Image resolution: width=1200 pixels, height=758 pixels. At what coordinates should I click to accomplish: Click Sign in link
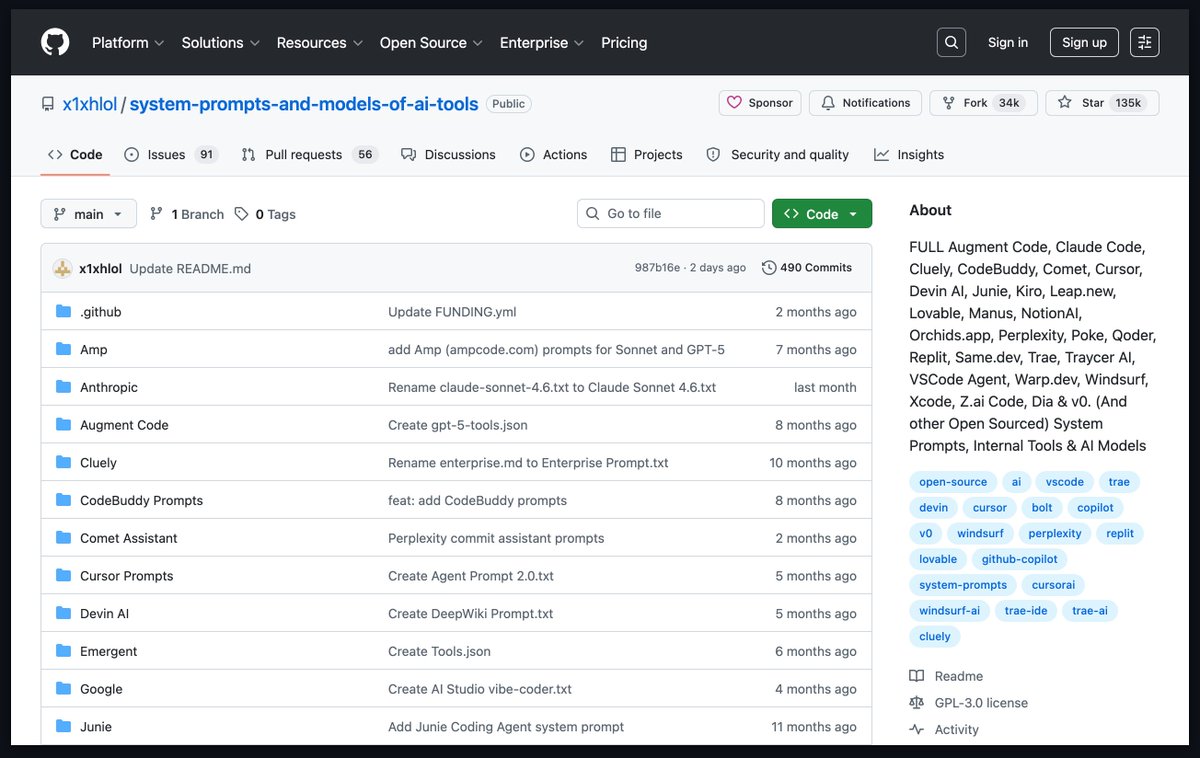[x=1008, y=43]
